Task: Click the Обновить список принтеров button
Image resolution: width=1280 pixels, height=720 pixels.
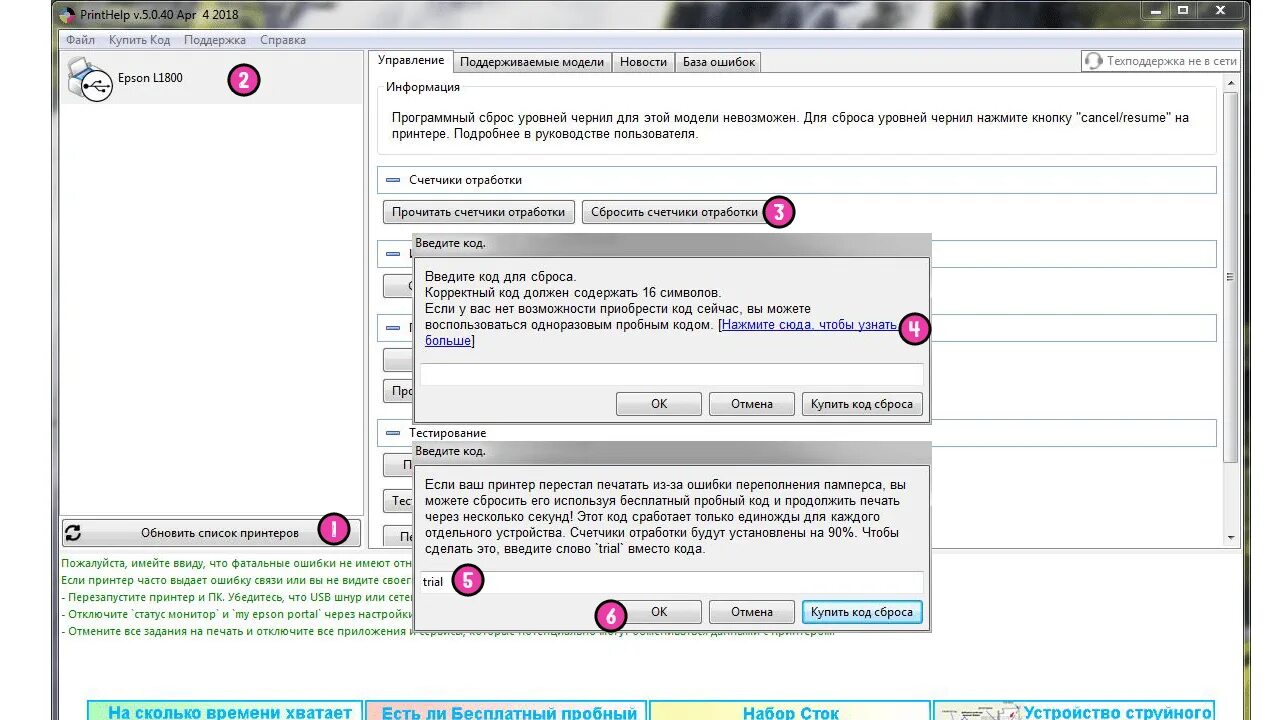Action: click(x=210, y=533)
